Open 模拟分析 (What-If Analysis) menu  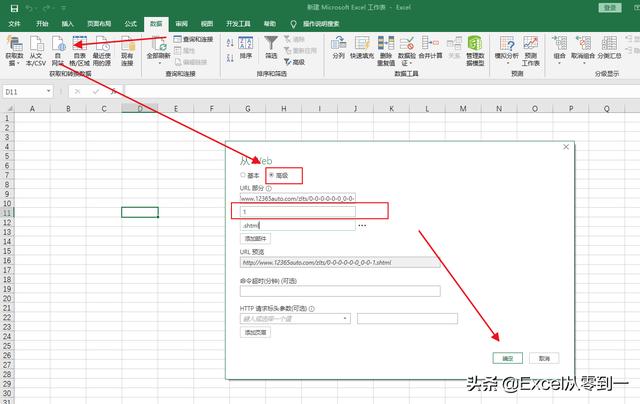pyautogui.click(x=507, y=51)
